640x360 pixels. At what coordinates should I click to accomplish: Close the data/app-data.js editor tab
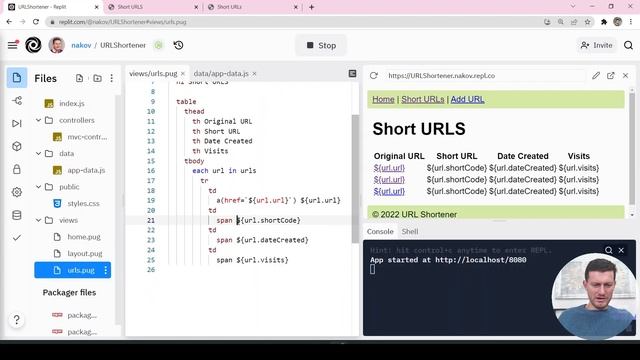tap(254, 73)
